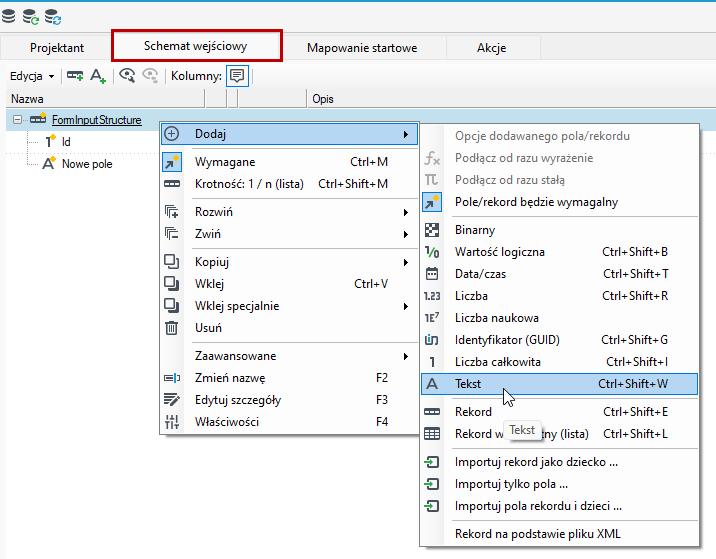Click the active eye search icon
The width and height of the screenshot is (716, 559).
tap(127, 75)
